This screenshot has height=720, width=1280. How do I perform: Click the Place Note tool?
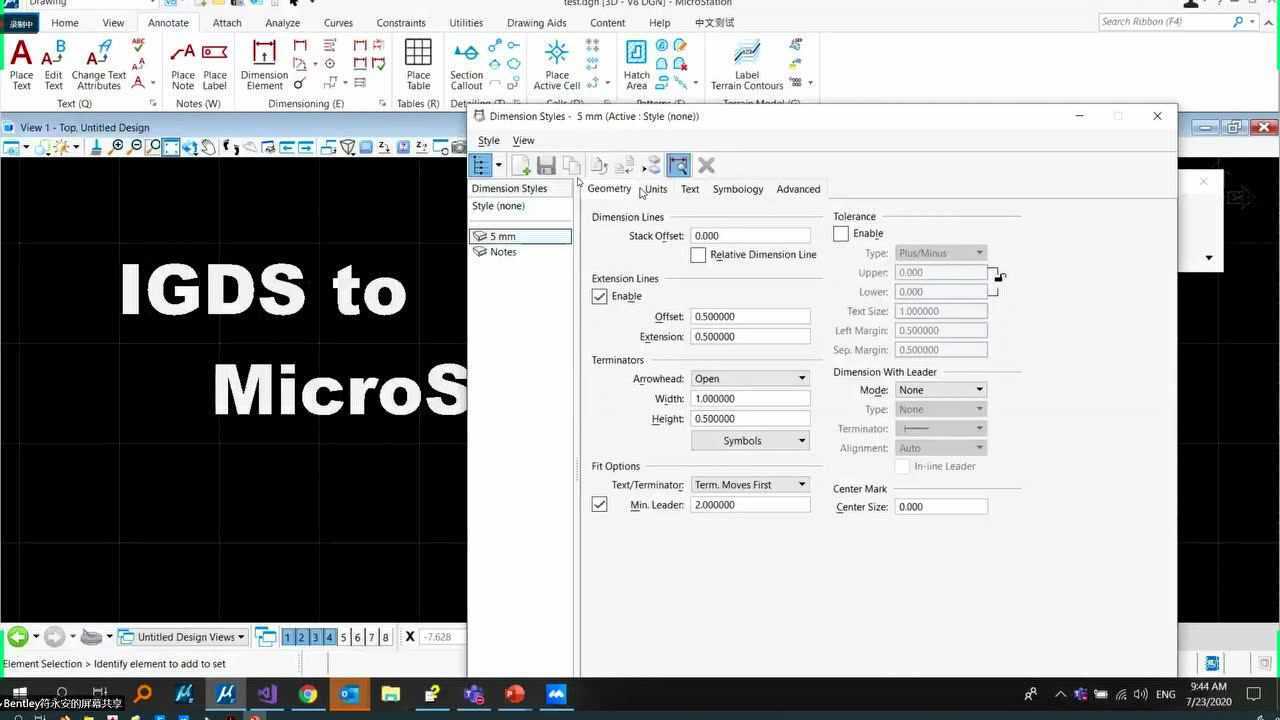(x=183, y=65)
